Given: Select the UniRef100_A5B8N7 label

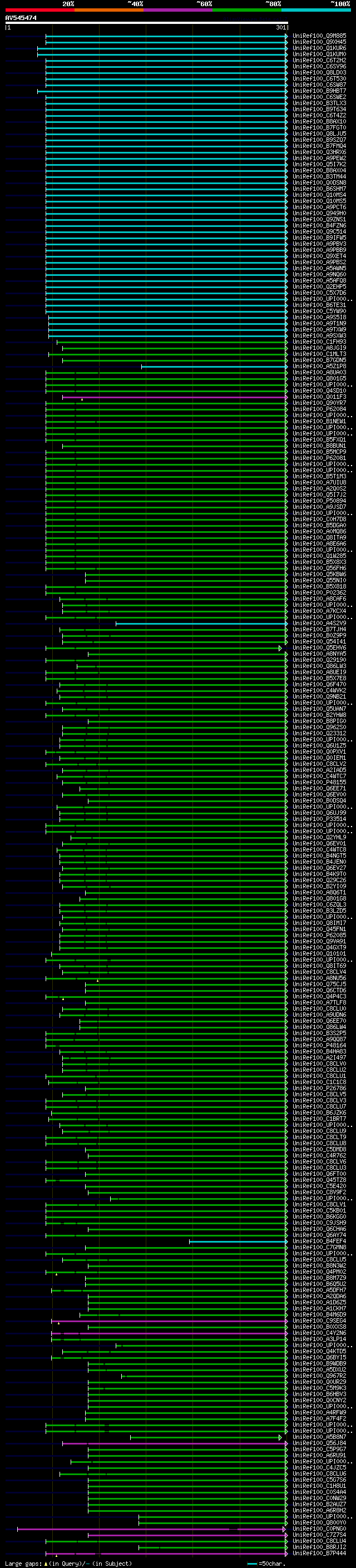Looking at the screenshot, I should [319, 1437].
